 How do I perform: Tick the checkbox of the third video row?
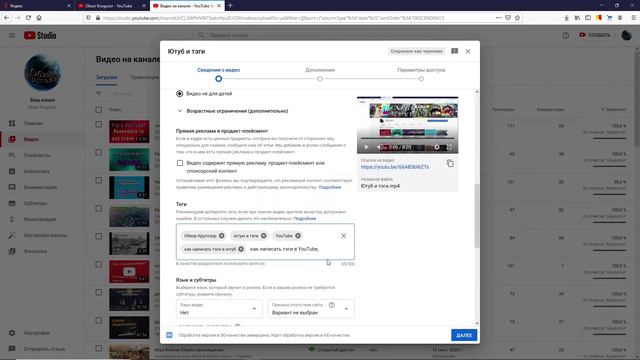(x=98, y=180)
